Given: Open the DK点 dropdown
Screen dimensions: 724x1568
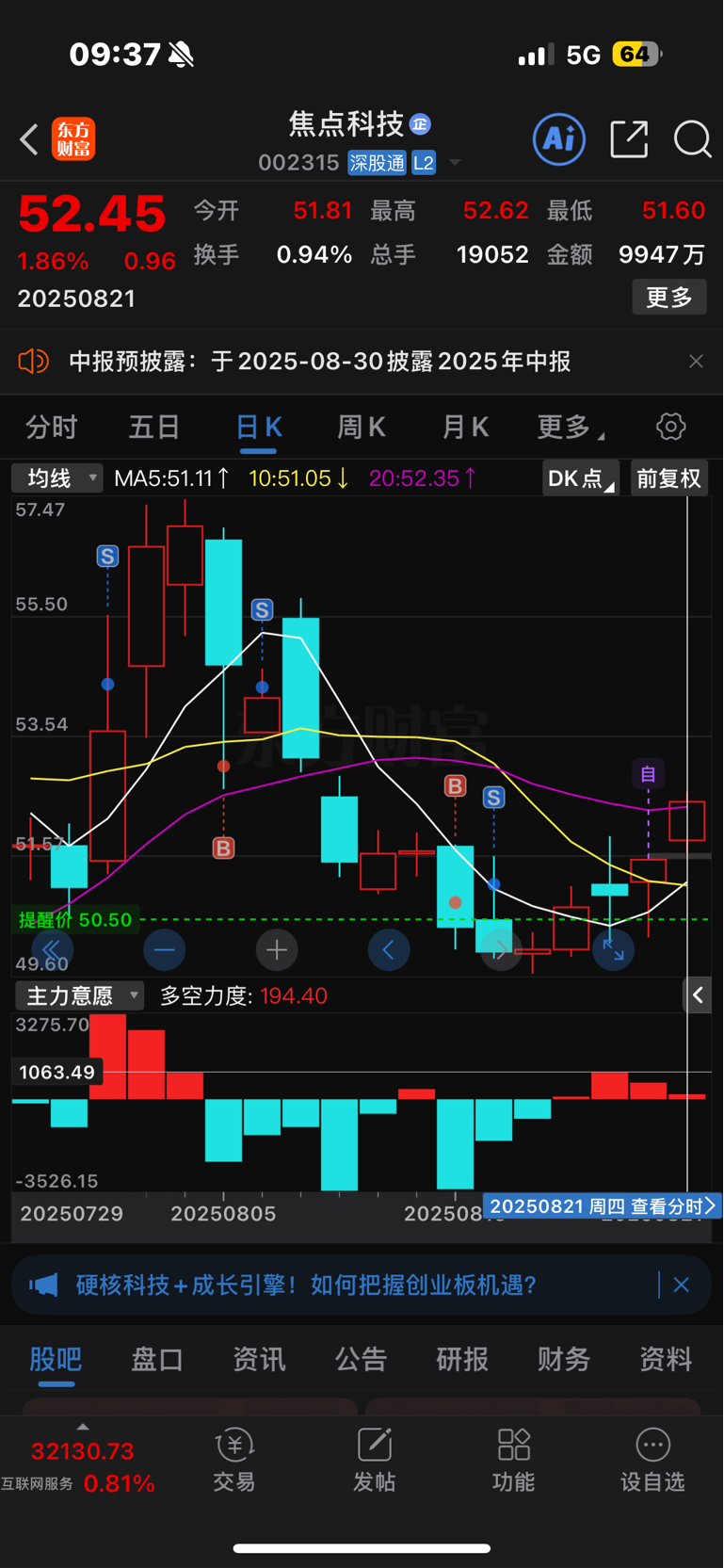Looking at the screenshot, I should pyautogui.click(x=580, y=478).
